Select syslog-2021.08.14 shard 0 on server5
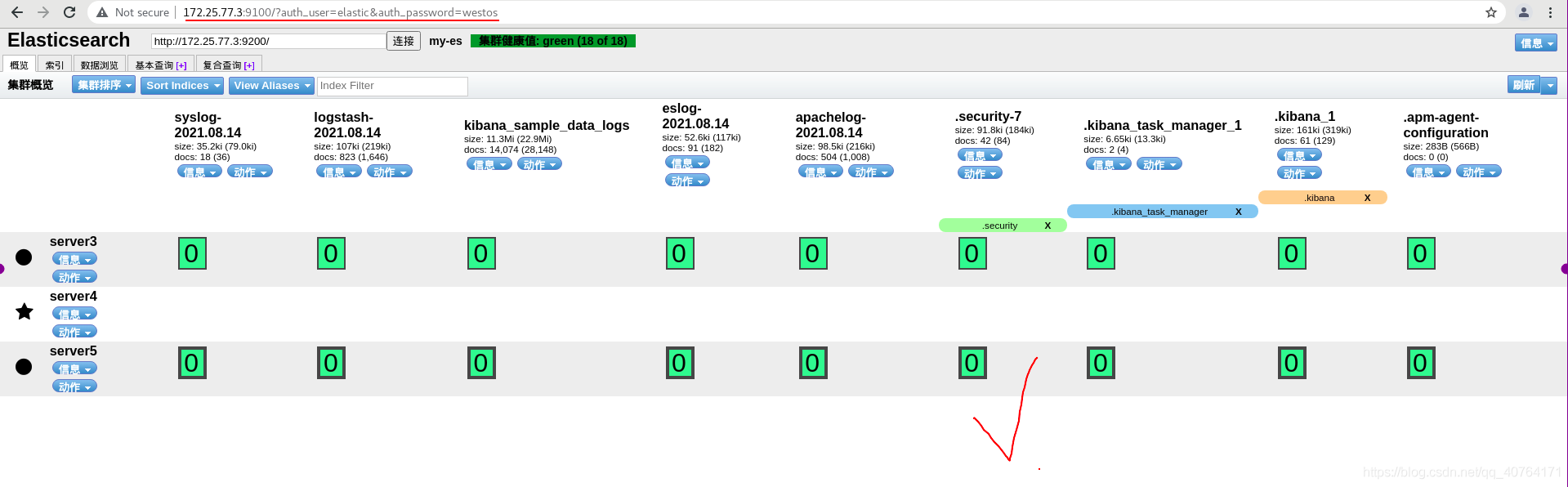 pos(192,363)
